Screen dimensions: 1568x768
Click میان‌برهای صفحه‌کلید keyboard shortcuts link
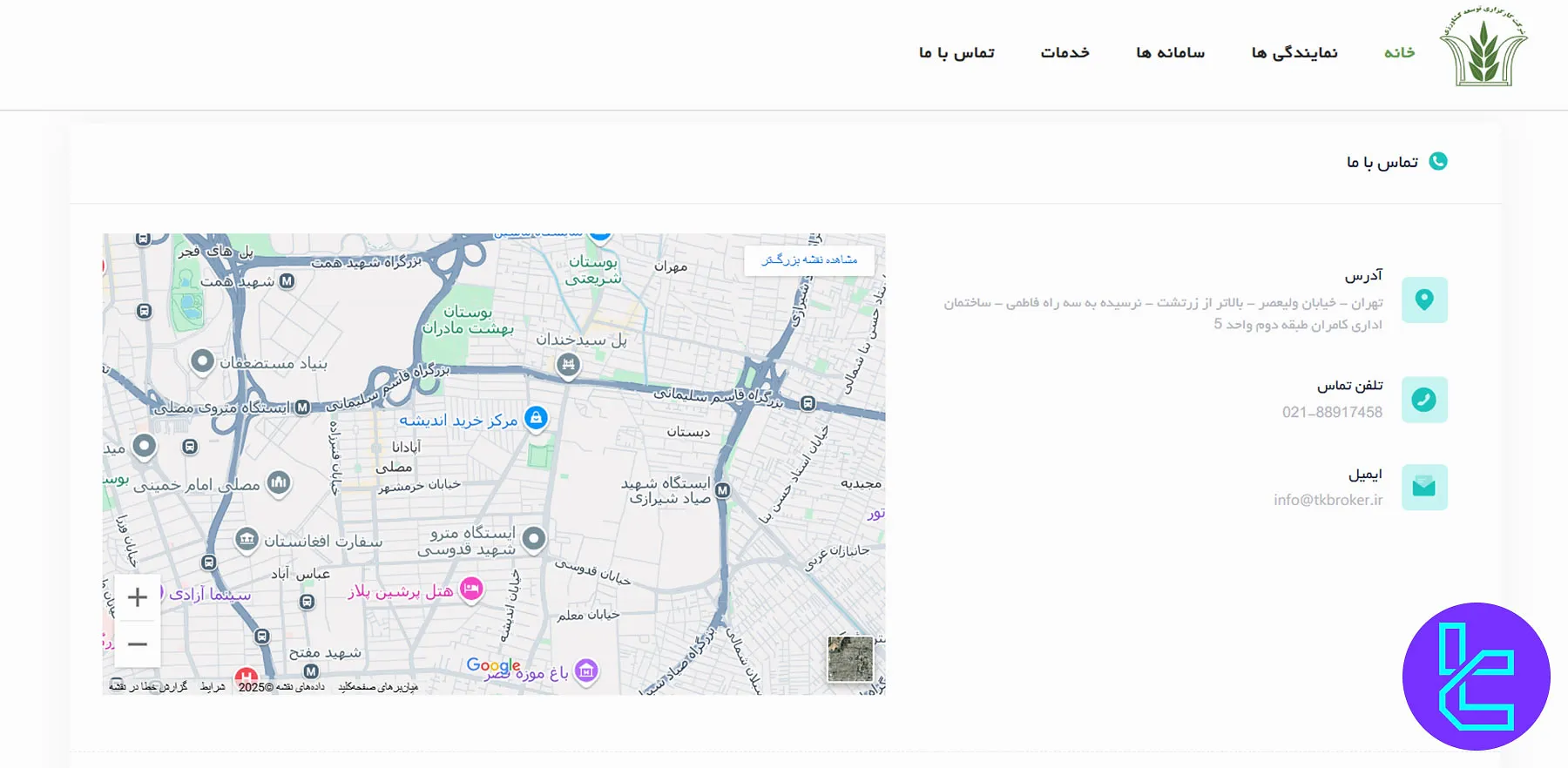pos(378,687)
